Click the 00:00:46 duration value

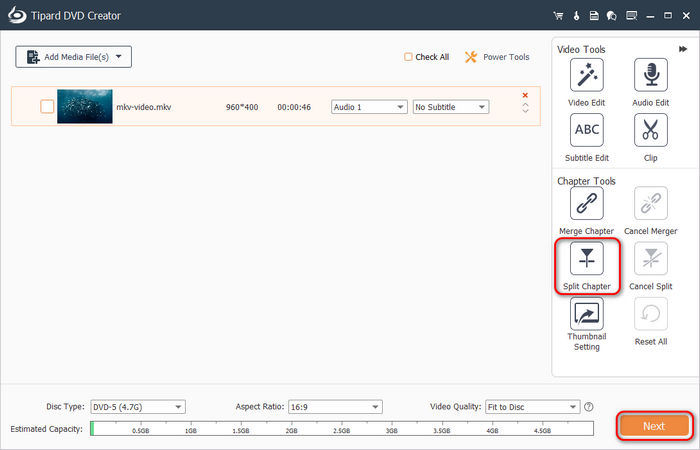point(294,107)
